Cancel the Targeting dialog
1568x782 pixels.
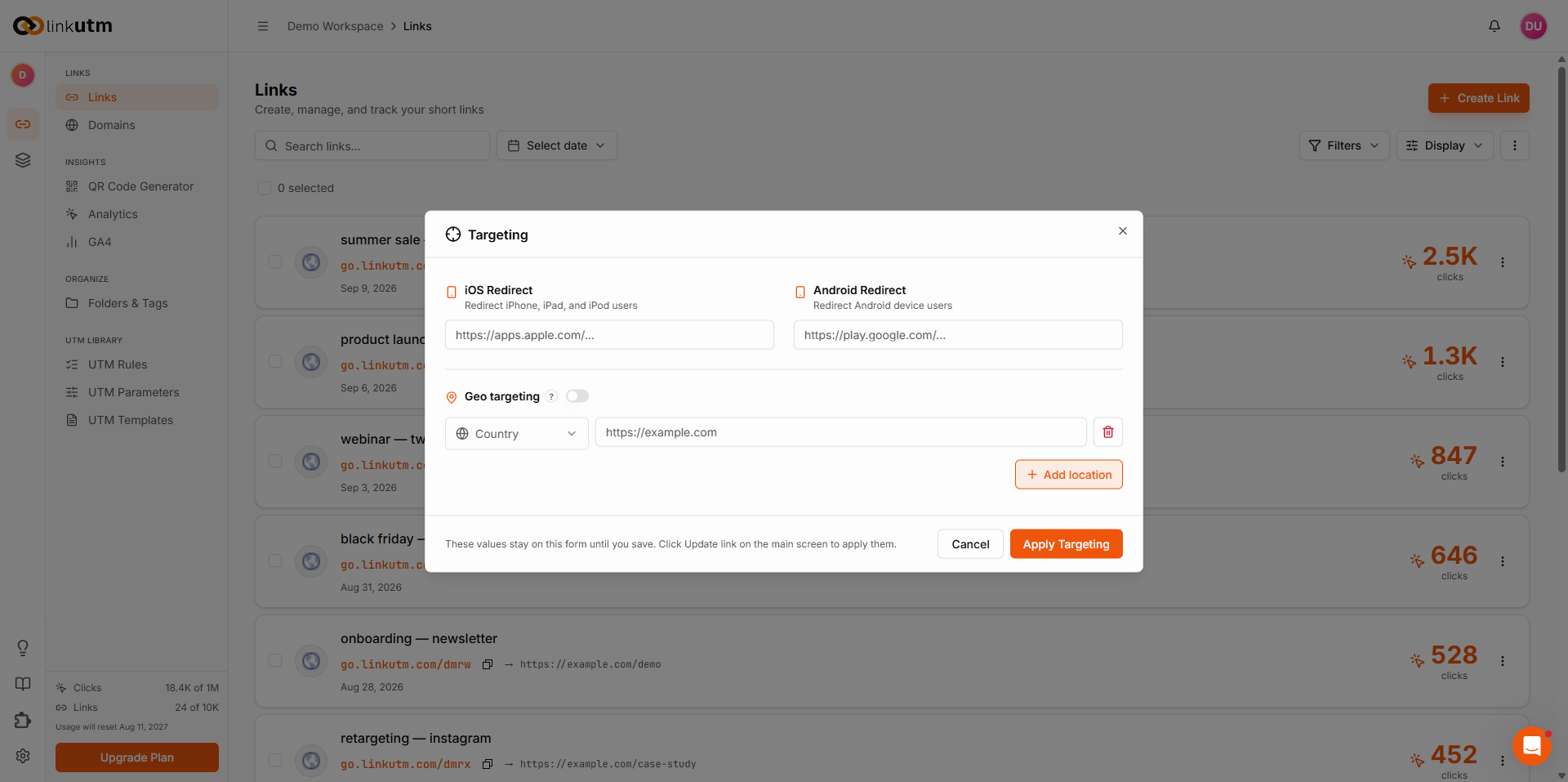[x=970, y=544]
